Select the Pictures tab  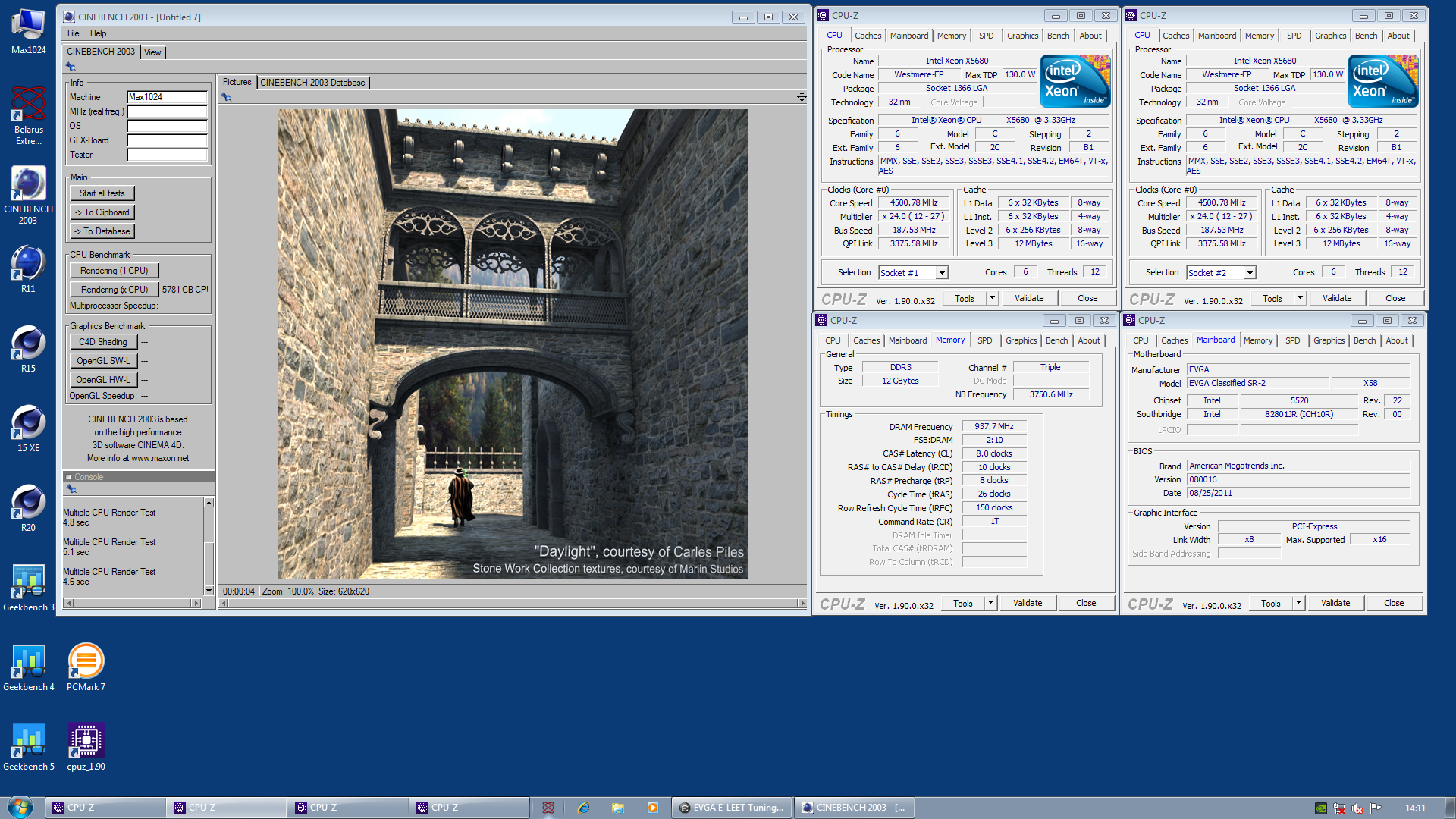point(237,82)
